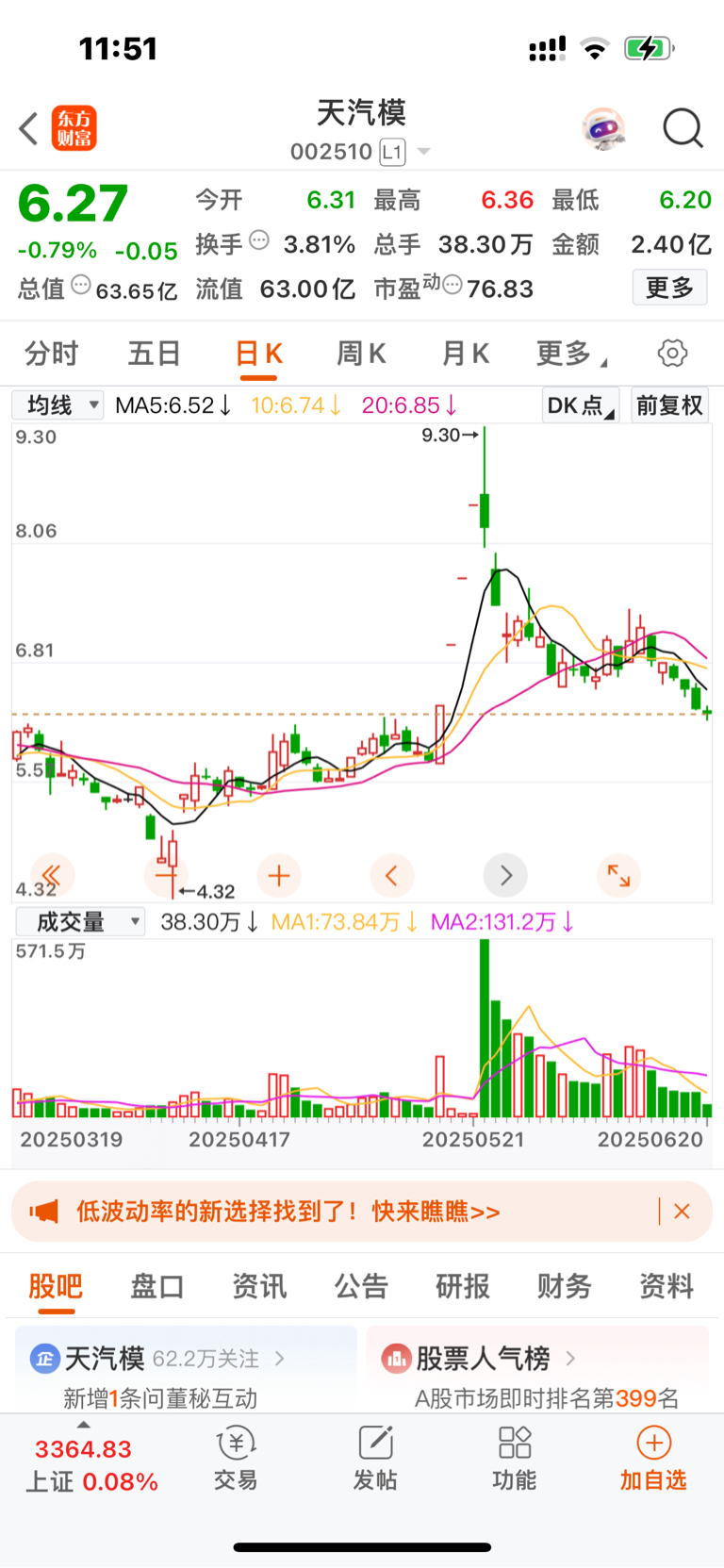Move chart left with left chevron

pyautogui.click(x=392, y=876)
